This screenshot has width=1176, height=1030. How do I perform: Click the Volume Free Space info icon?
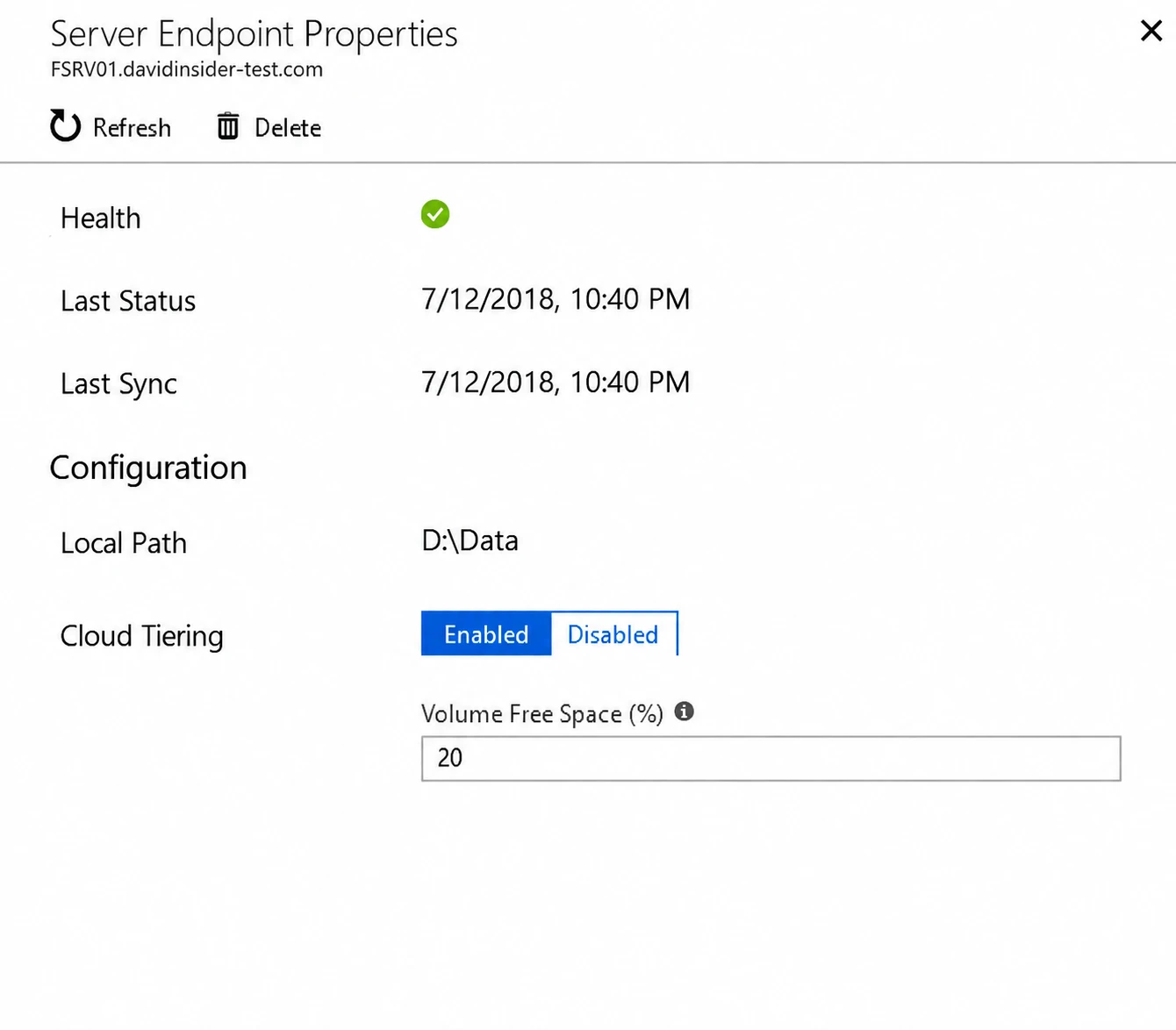[x=685, y=712]
